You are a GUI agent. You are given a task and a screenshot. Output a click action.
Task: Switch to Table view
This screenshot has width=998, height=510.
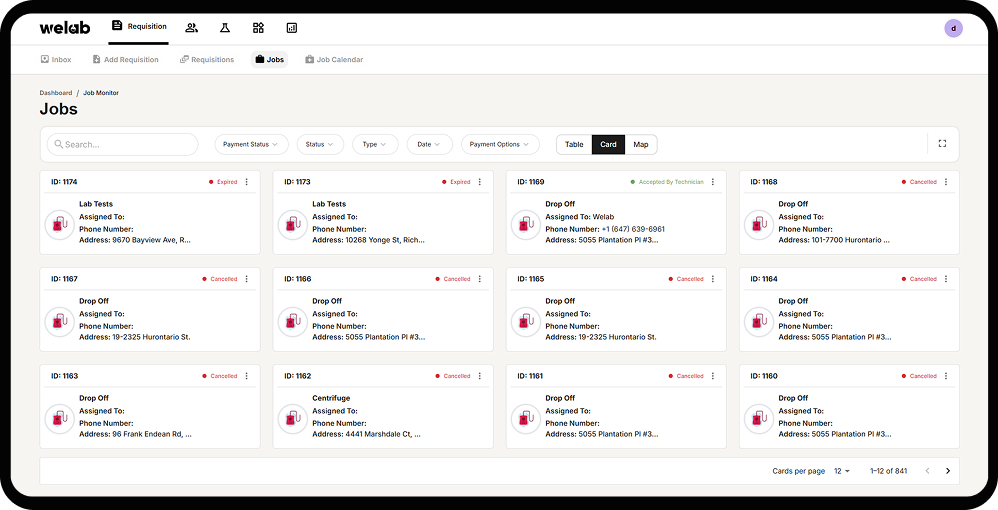[x=574, y=145]
